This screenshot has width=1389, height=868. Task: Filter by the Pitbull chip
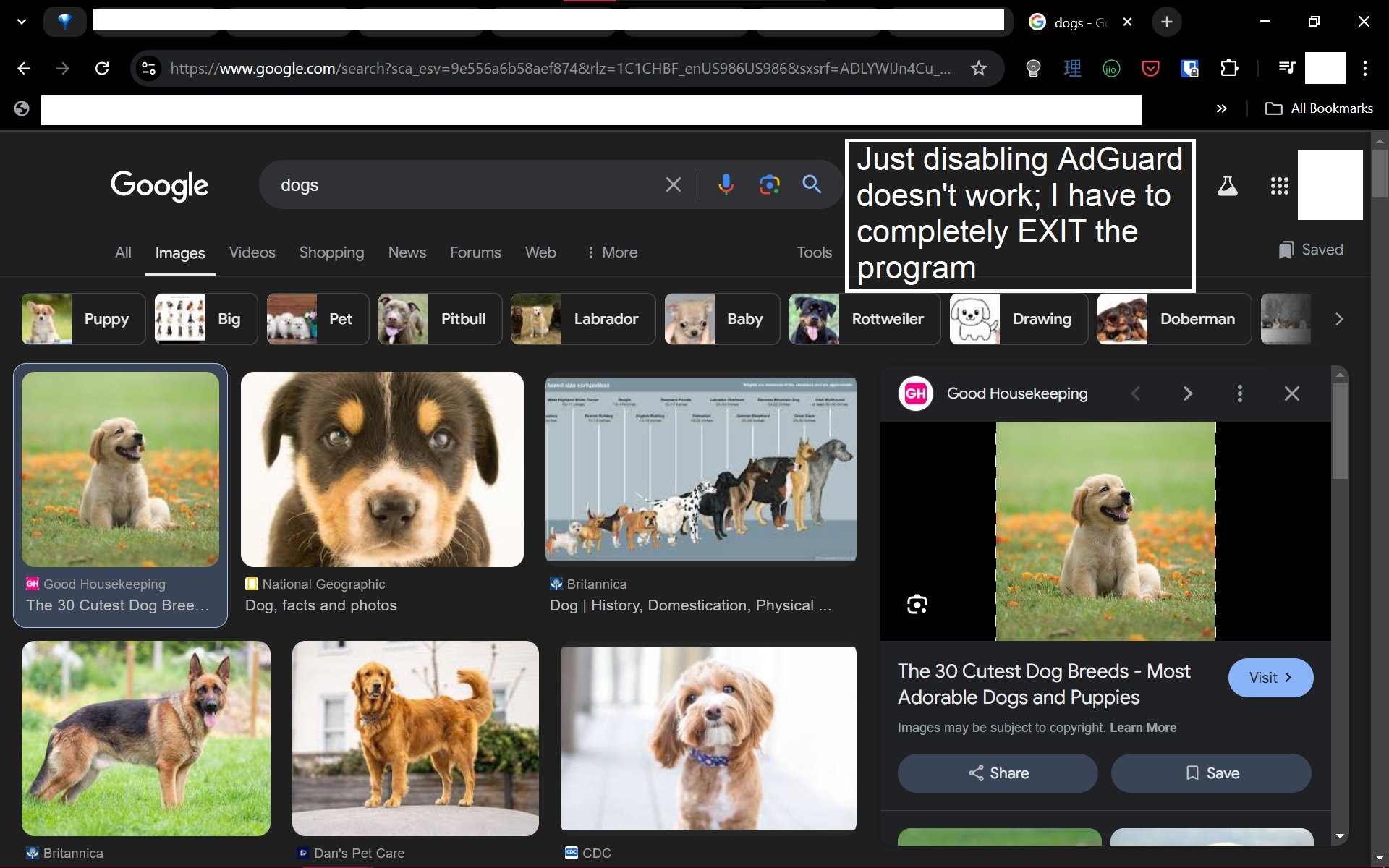pos(440,319)
